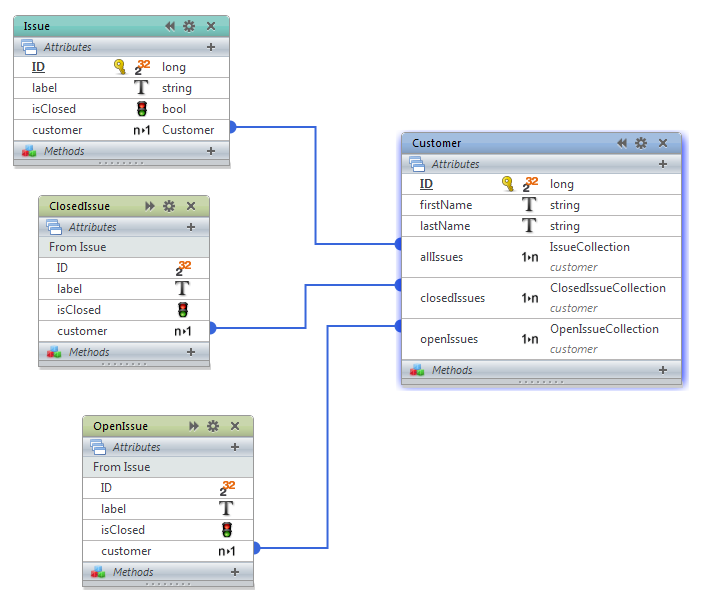
Task: Add attribute to OpenIssue panel
Action: (x=235, y=447)
